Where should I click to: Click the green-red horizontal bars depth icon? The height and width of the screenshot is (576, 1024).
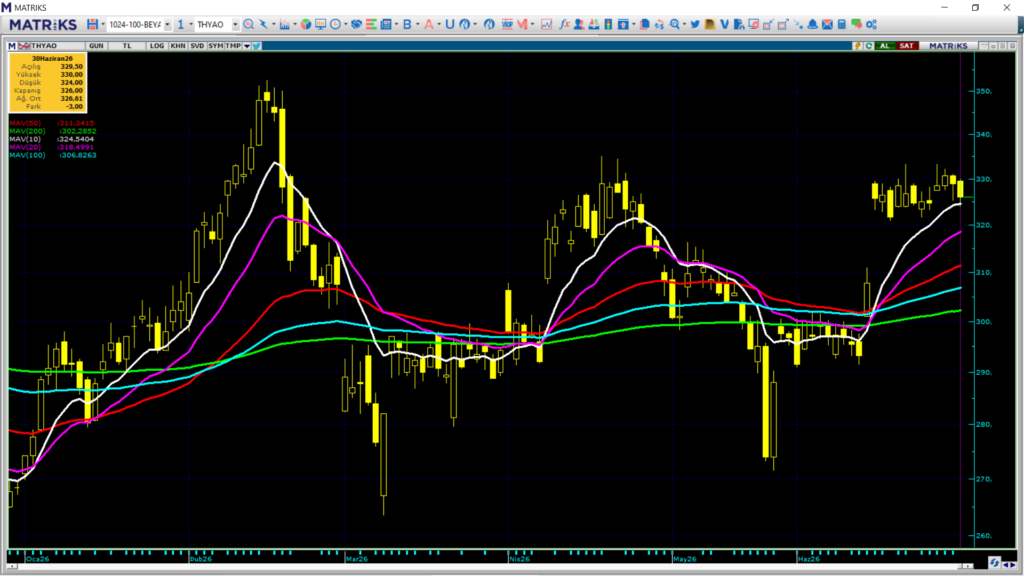coord(371,24)
